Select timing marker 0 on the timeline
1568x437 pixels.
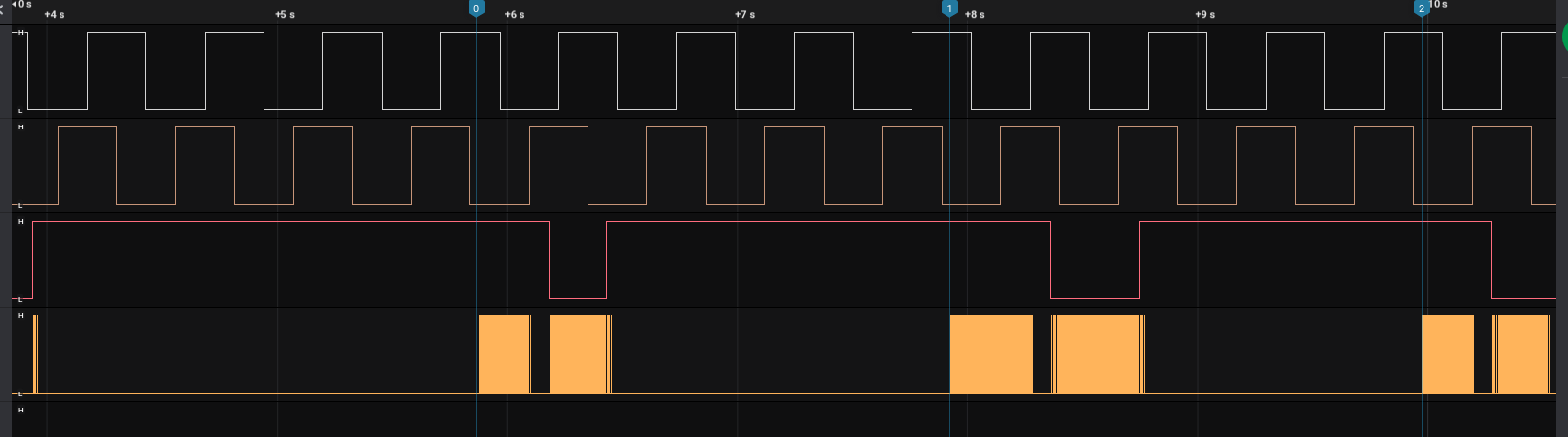tap(476, 8)
